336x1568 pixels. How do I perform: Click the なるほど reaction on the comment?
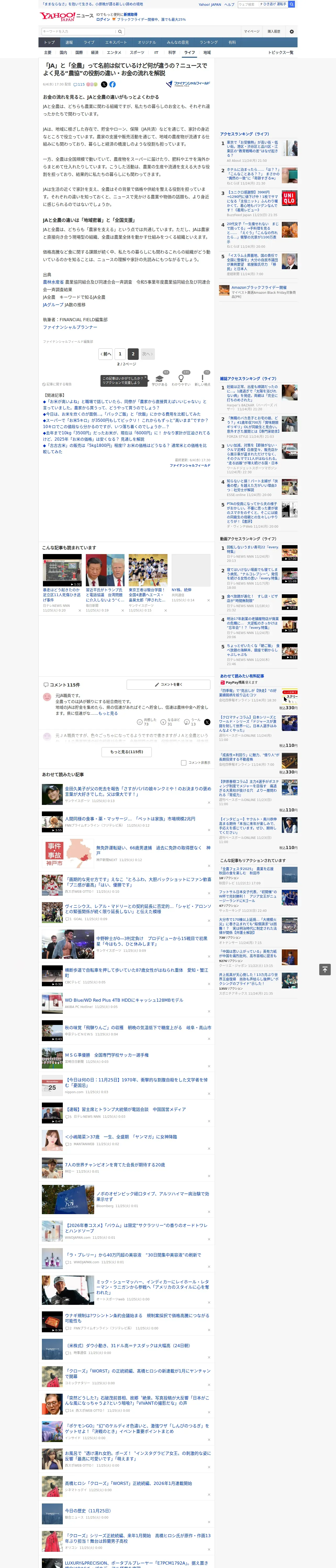point(164,722)
